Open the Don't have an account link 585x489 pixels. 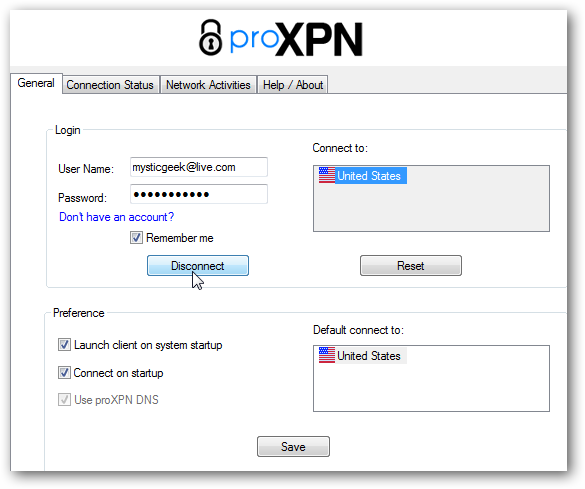pyautogui.click(x=116, y=217)
